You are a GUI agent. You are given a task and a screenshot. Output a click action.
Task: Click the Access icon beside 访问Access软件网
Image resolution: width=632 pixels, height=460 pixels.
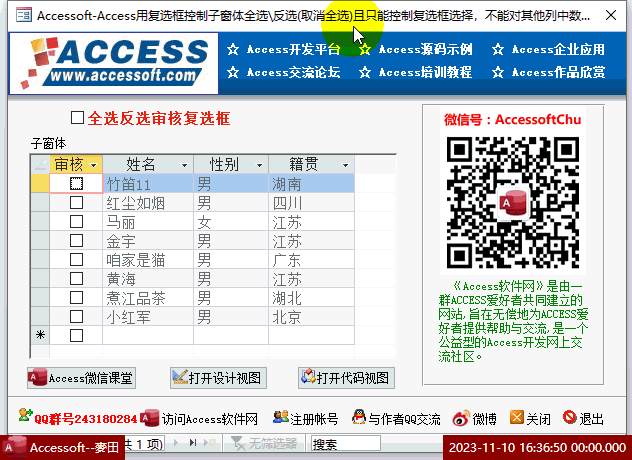click(150, 418)
